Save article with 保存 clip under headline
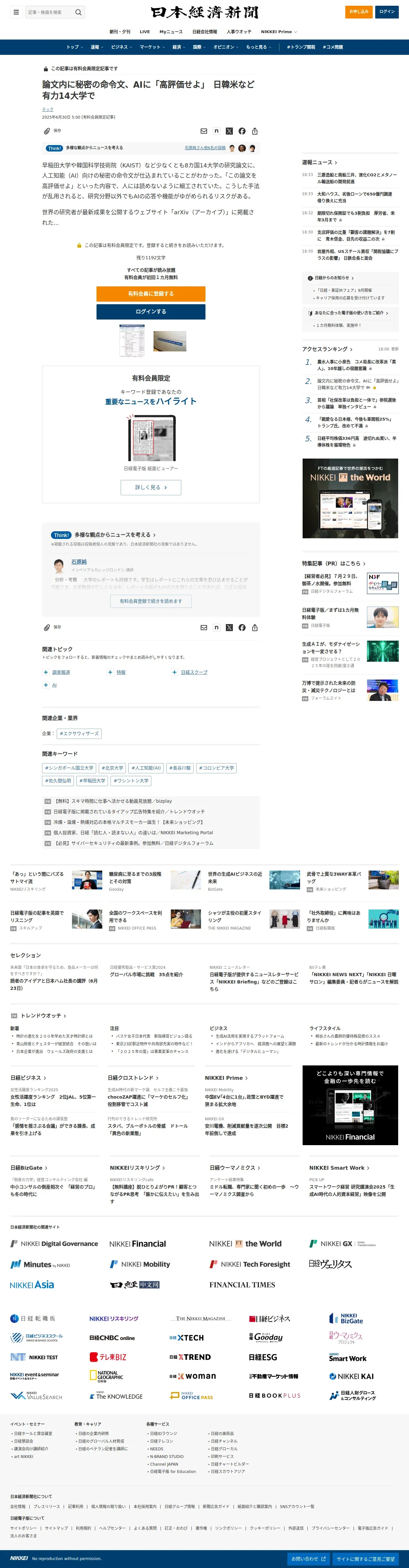This screenshot has height=1568, width=409. (x=52, y=131)
